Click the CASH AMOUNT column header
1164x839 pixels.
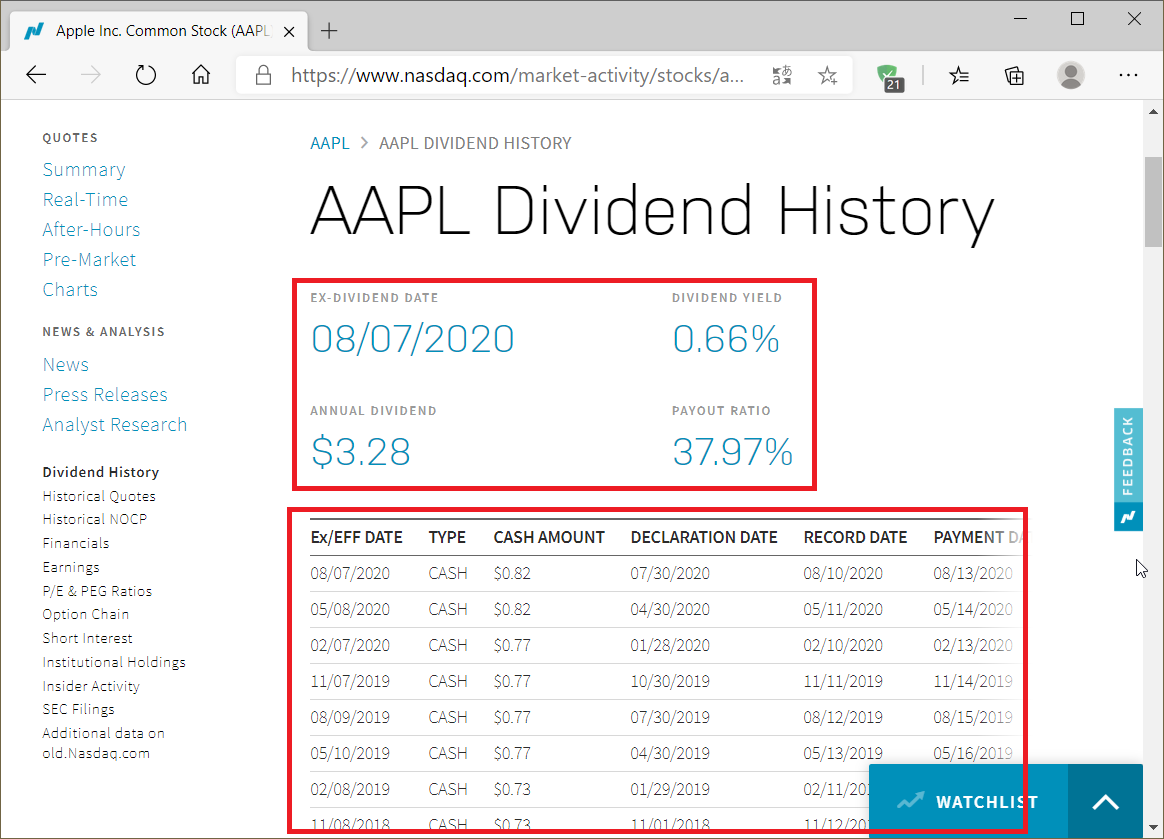[549, 538]
